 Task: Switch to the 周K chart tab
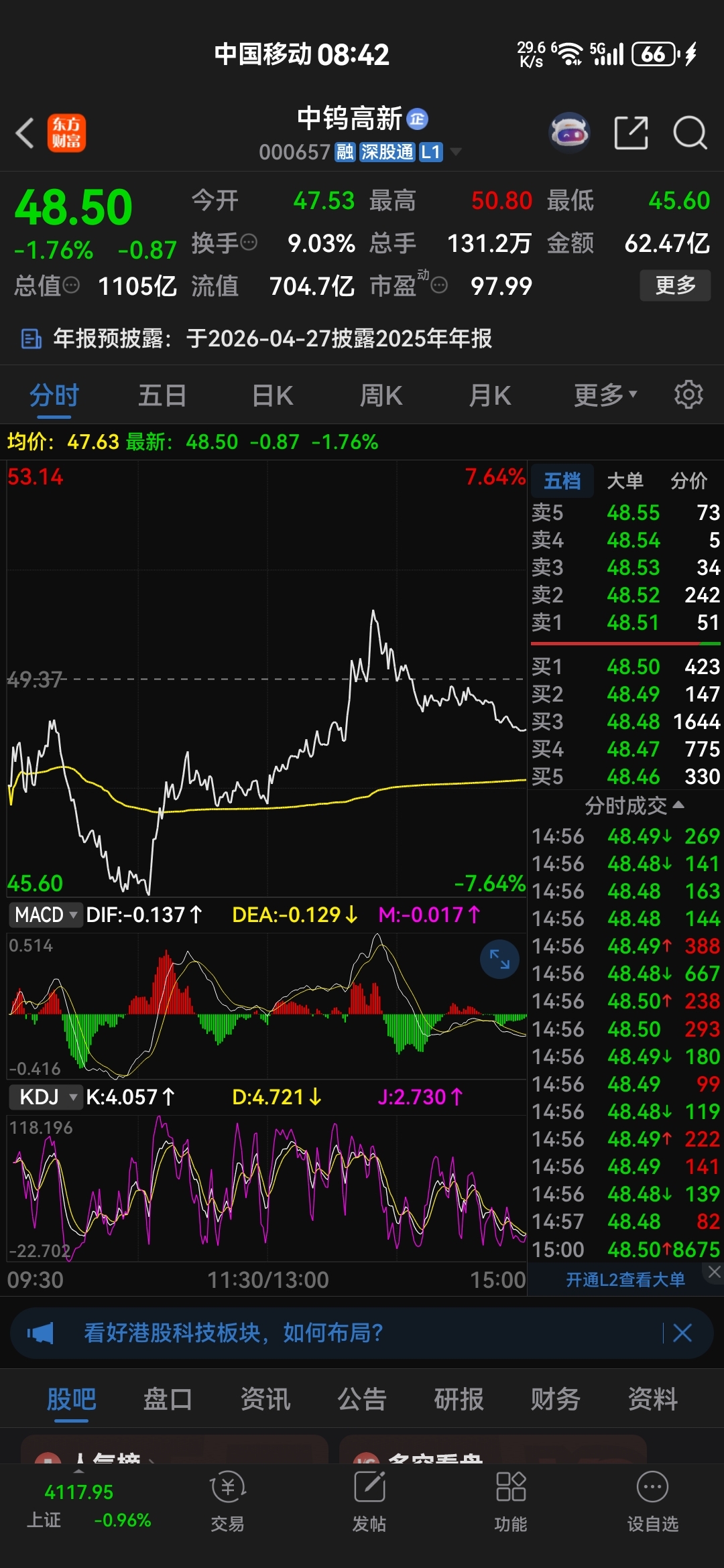point(381,395)
